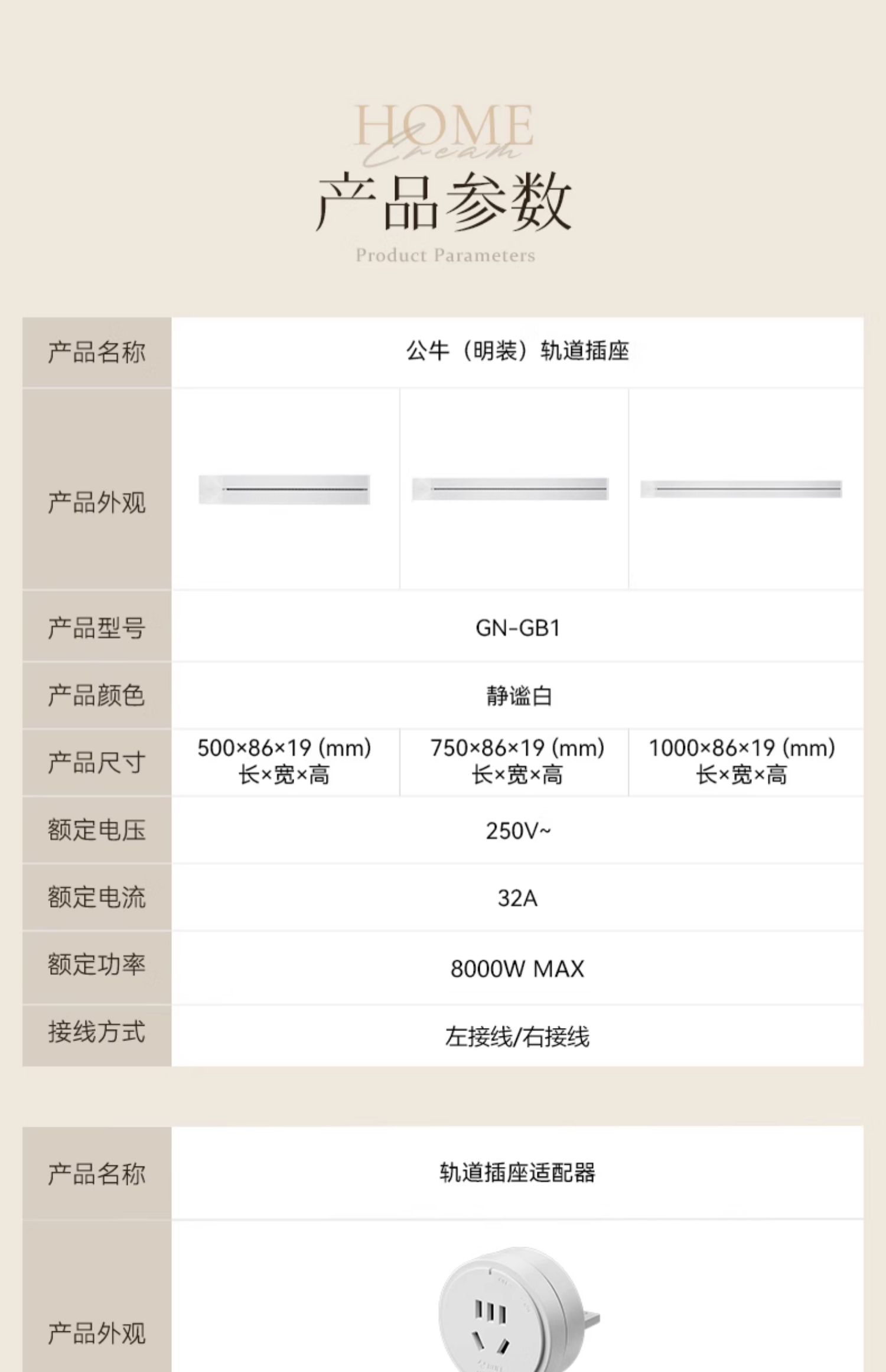Click the 500mm track socket image
Screen dimensions: 886x1372
point(284,489)
